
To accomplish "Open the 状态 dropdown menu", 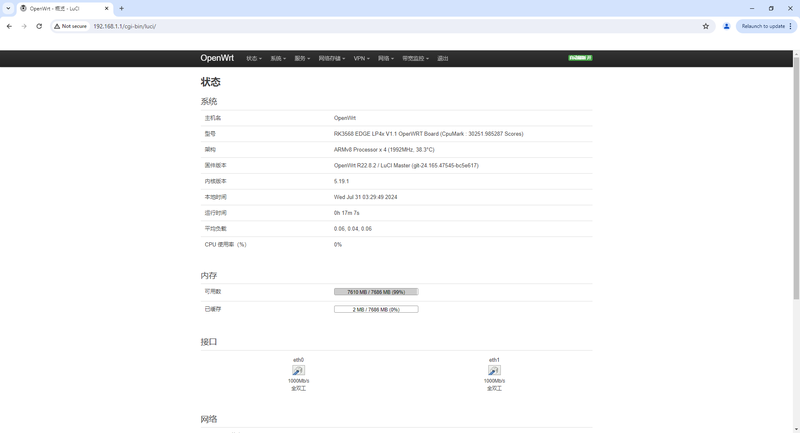I will (x=254, y=59).
